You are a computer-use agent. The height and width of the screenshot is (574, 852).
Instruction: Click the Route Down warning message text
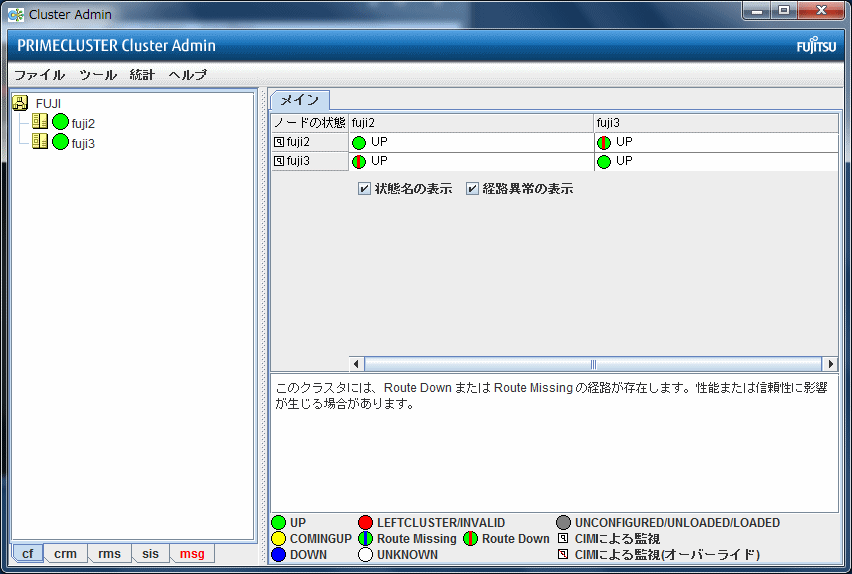[552, 396]
